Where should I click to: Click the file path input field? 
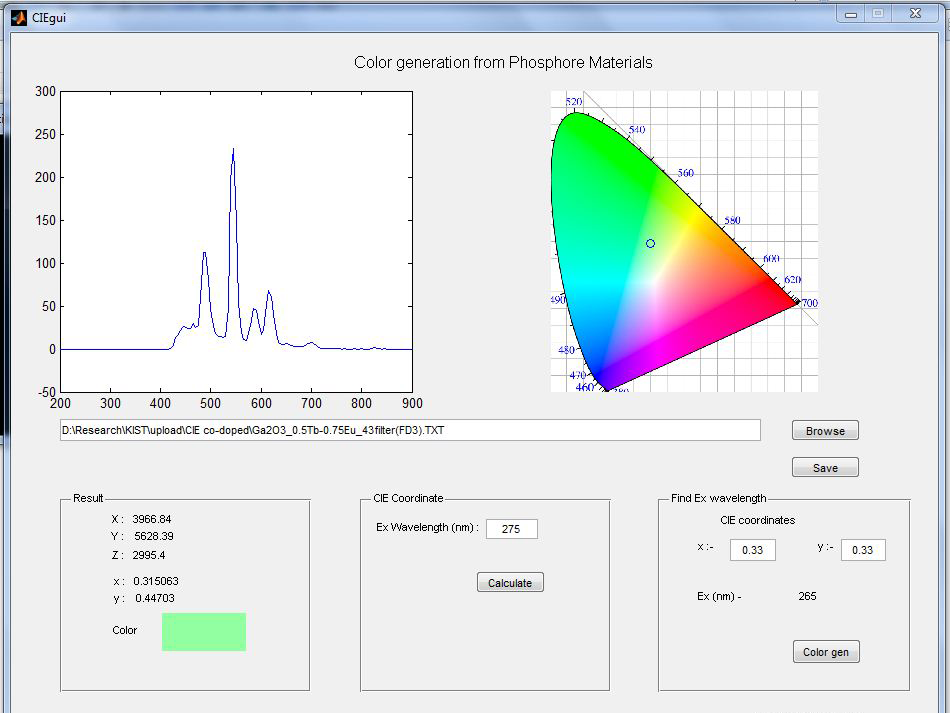410,430
